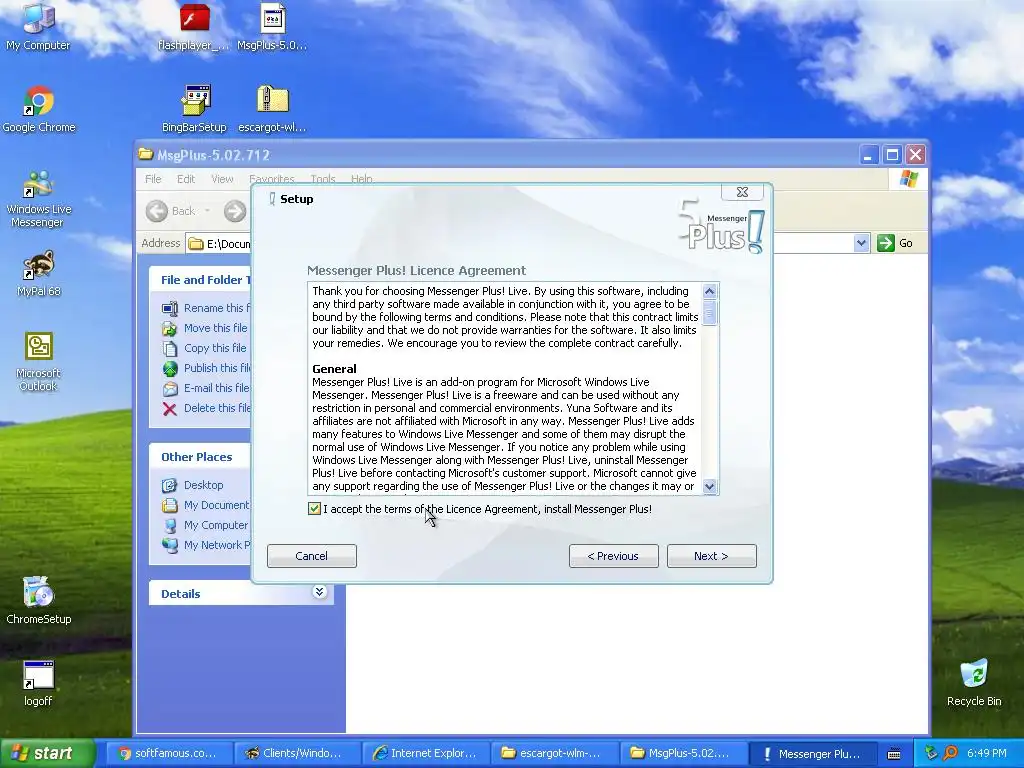1024x768 pixels.
Task: Uncheck the accept Licence Agreement checkbox
Action: [314, 509]
